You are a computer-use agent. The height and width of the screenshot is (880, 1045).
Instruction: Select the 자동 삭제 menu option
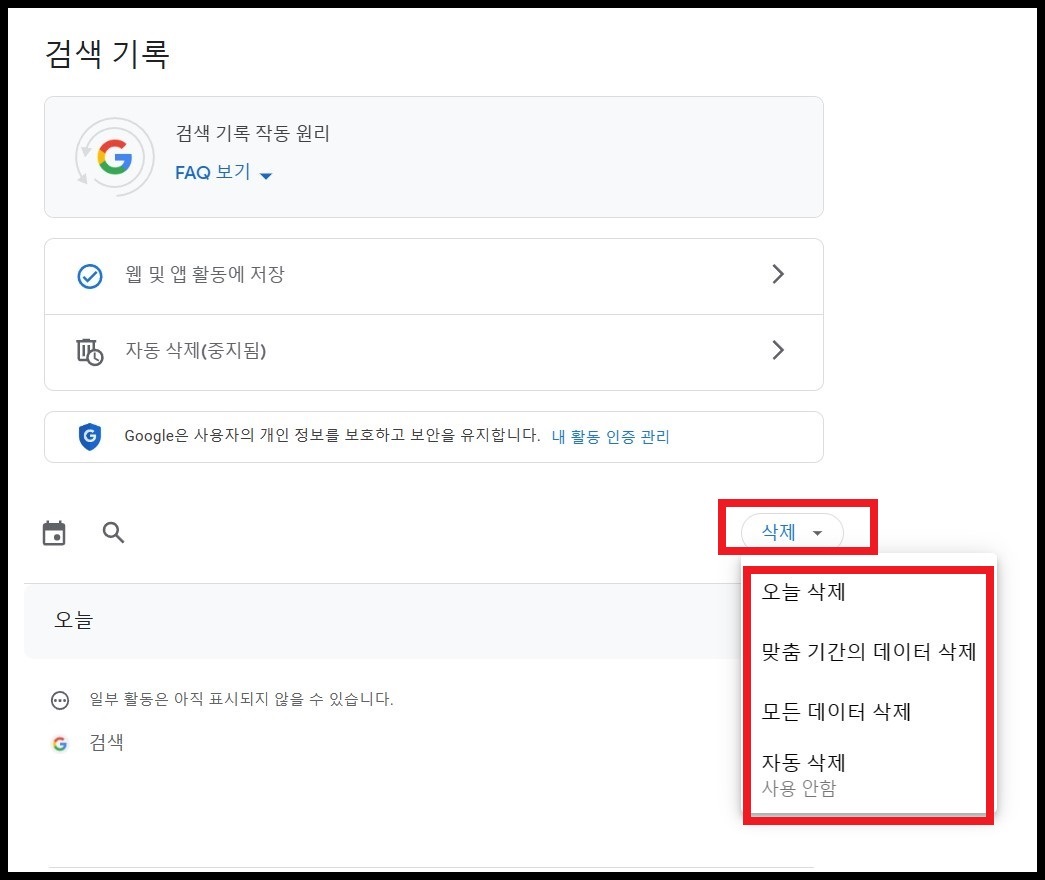pos(802,763)
